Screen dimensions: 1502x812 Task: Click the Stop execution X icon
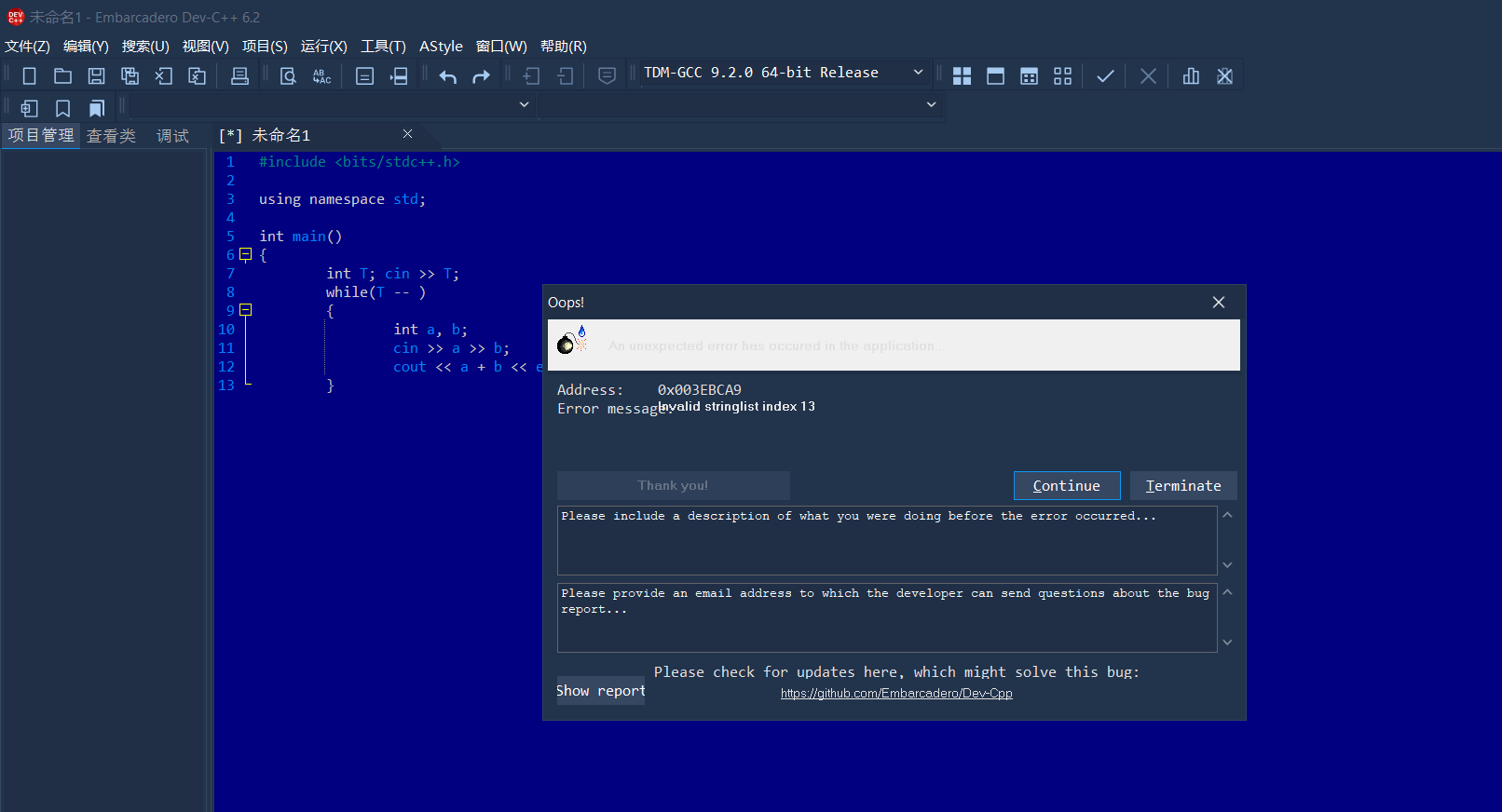pyautogui.click(x=1148, y=76)
